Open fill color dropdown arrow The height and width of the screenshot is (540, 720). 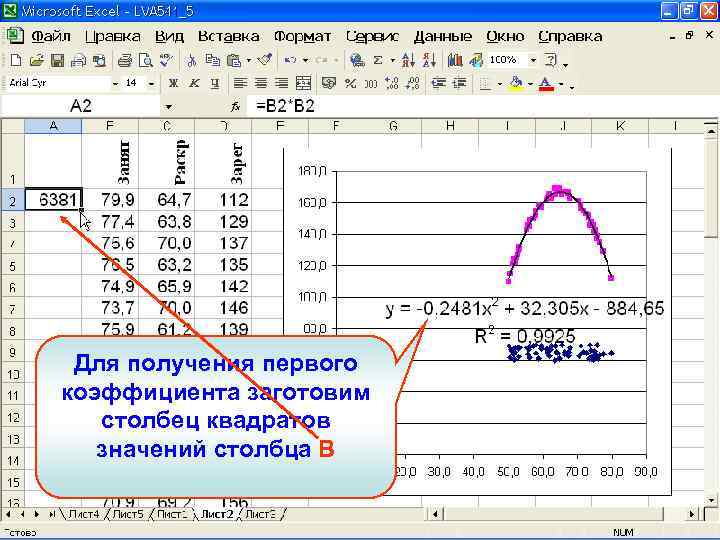click(x=530, y=84)
